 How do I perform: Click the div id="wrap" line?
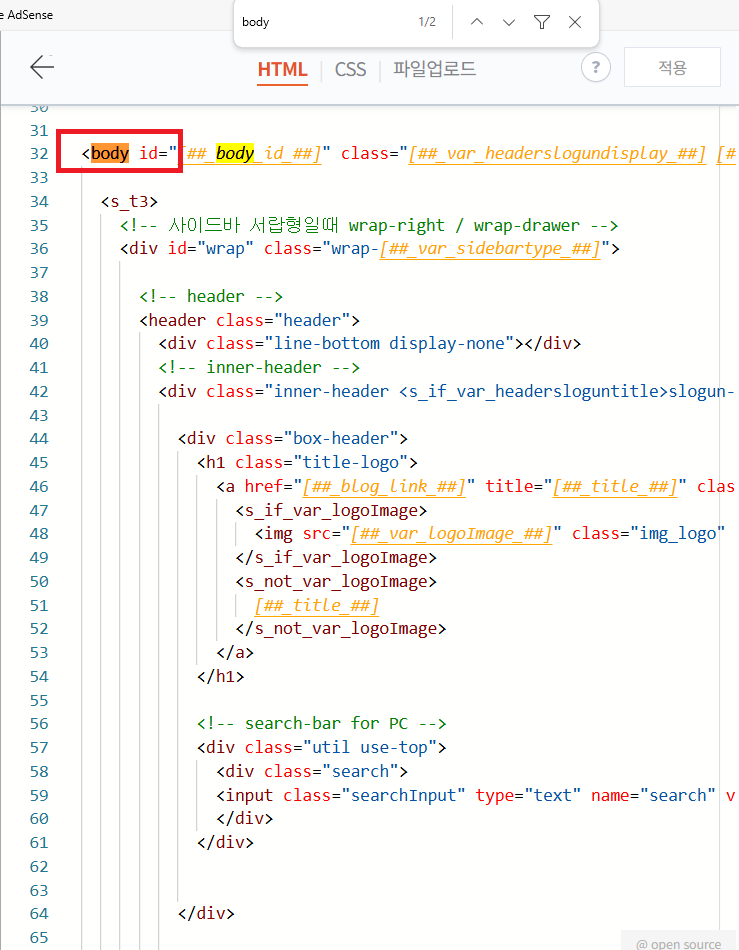(x=370, y=249)
